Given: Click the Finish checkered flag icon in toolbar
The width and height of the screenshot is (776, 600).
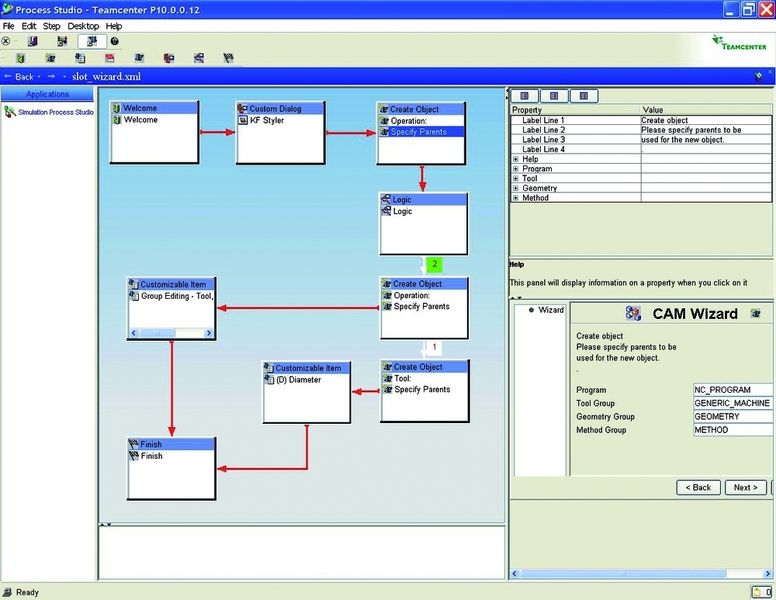Looking at the screenshot, I should point(228,58).
